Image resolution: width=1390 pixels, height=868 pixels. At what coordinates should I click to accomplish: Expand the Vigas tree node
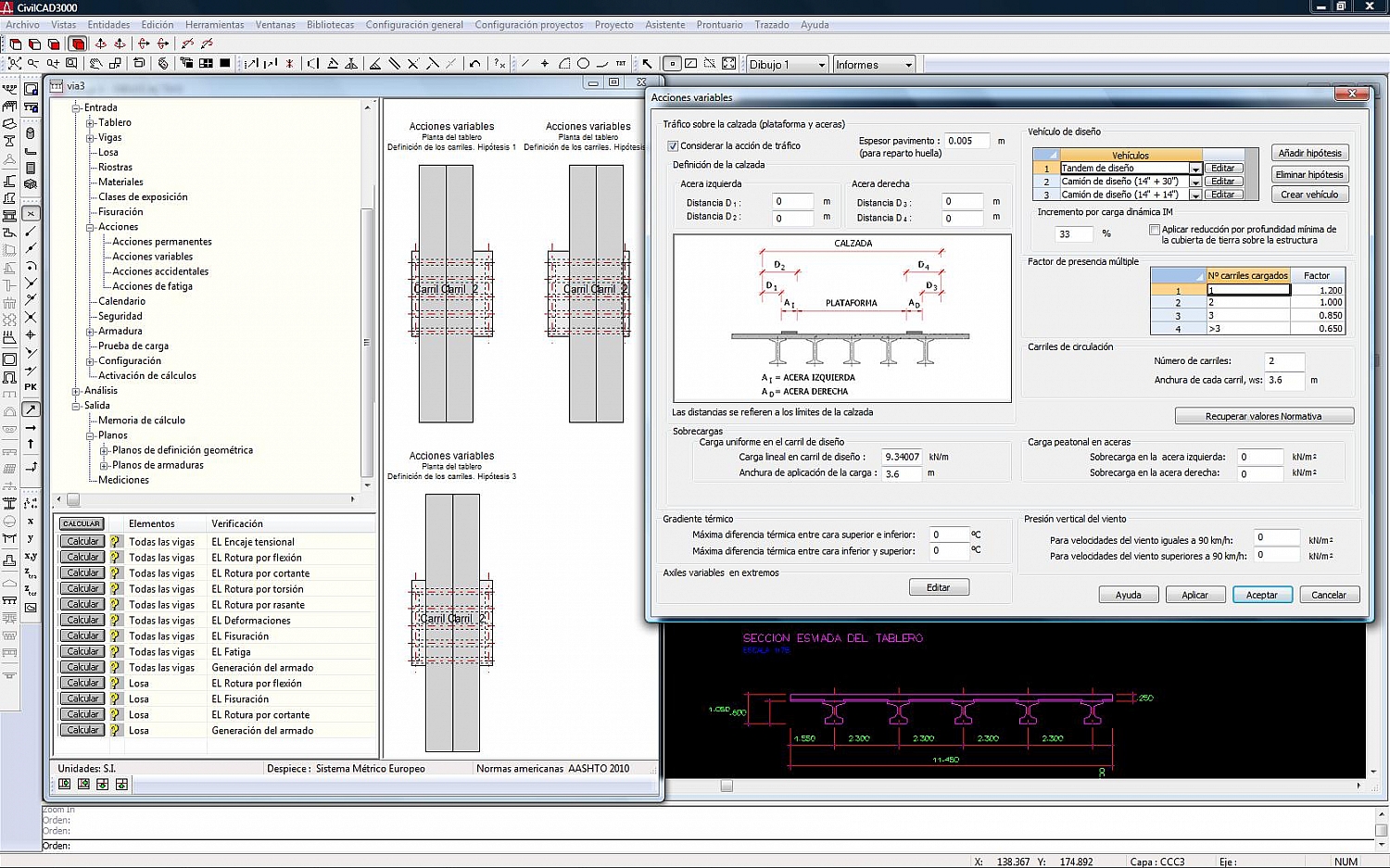click(91, 137)
